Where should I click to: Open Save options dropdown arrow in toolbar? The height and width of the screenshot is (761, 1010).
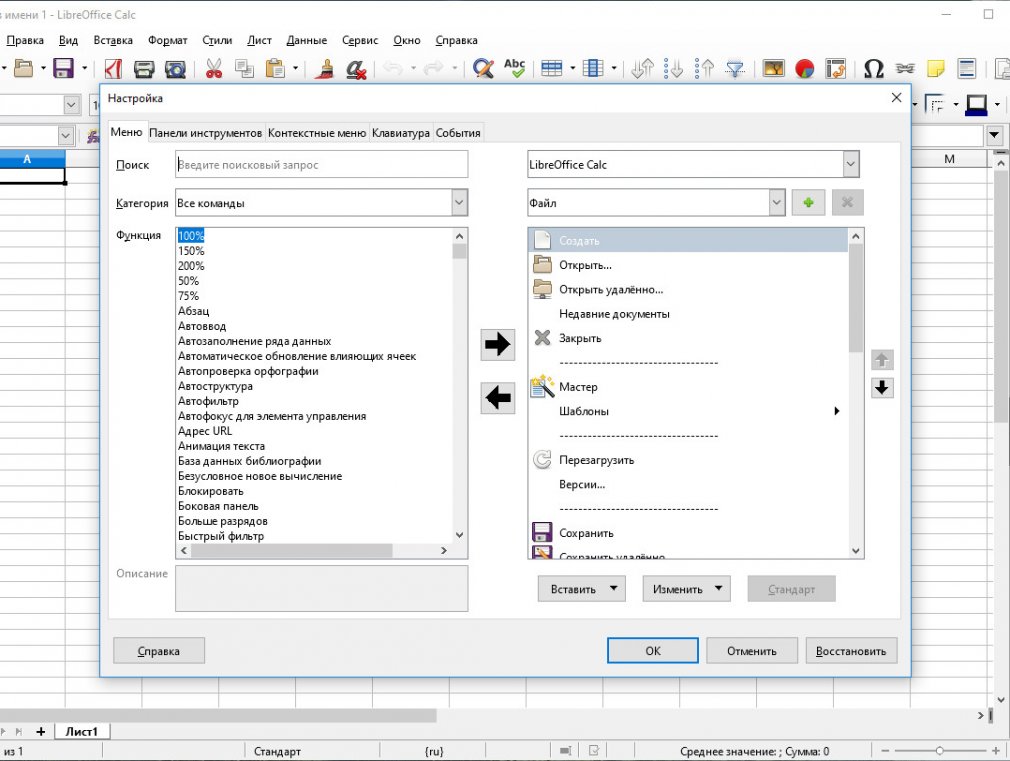pyautogui.click(x=84, y=68)
